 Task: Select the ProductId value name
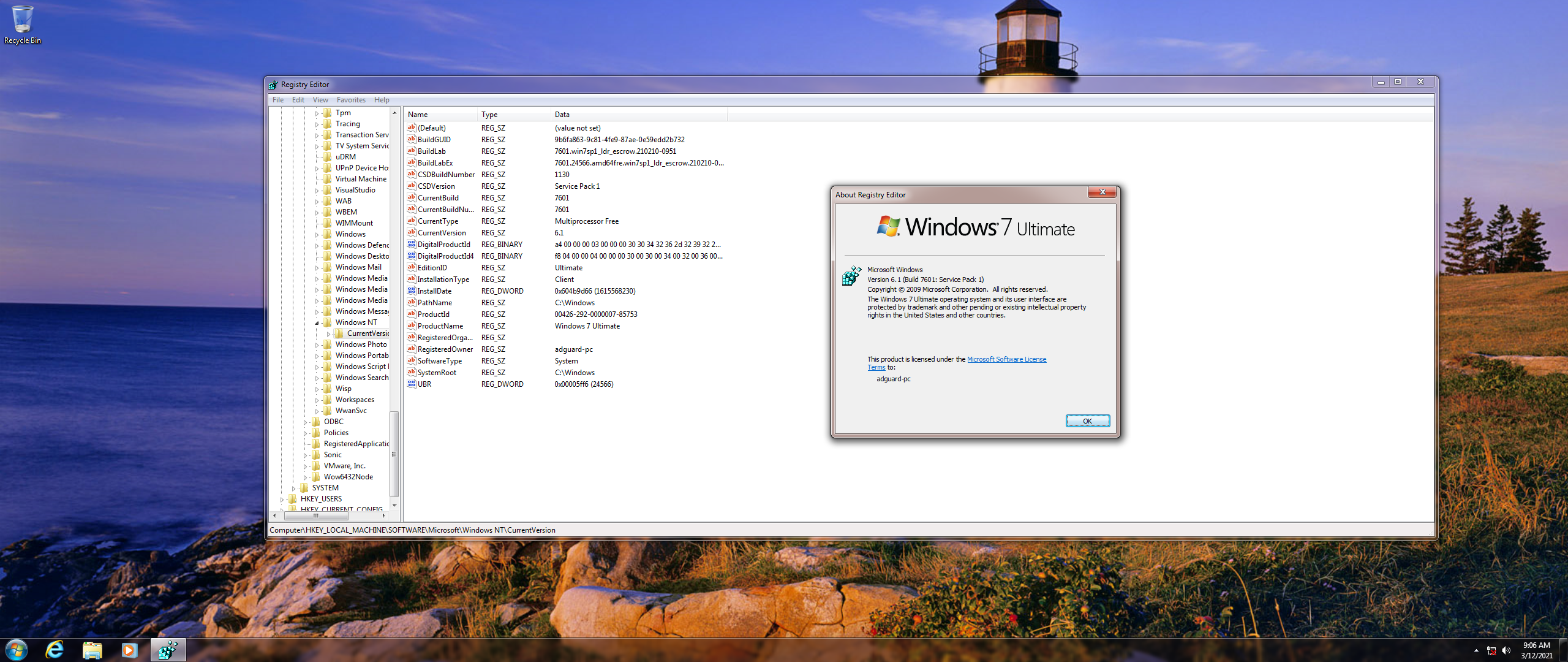(433, 314)
